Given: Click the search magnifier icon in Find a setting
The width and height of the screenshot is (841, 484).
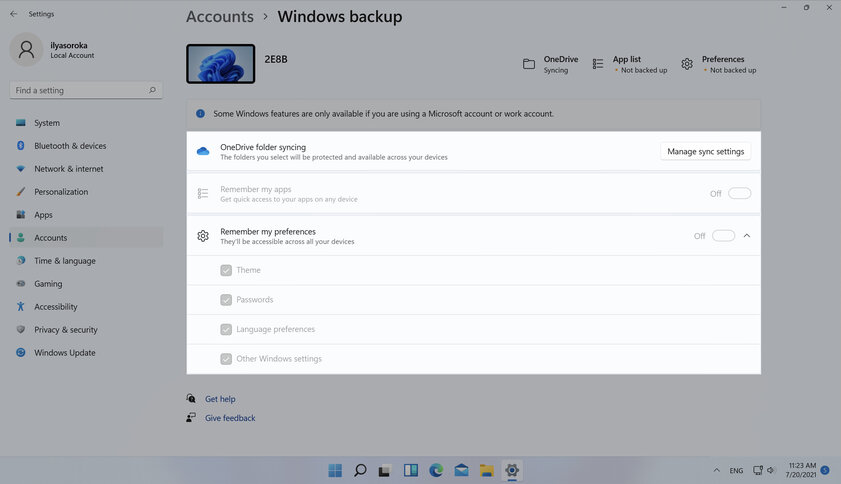Looking at the screenshot, I should point(152,90).
